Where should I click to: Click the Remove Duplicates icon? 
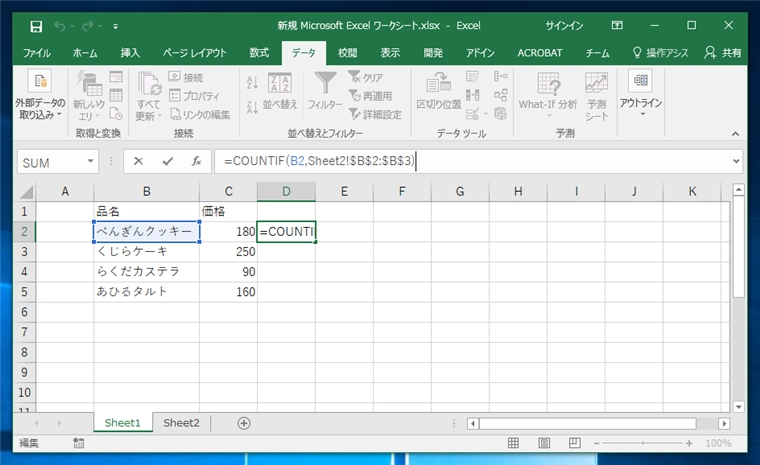pyautogui.click(x=472, y=95)
